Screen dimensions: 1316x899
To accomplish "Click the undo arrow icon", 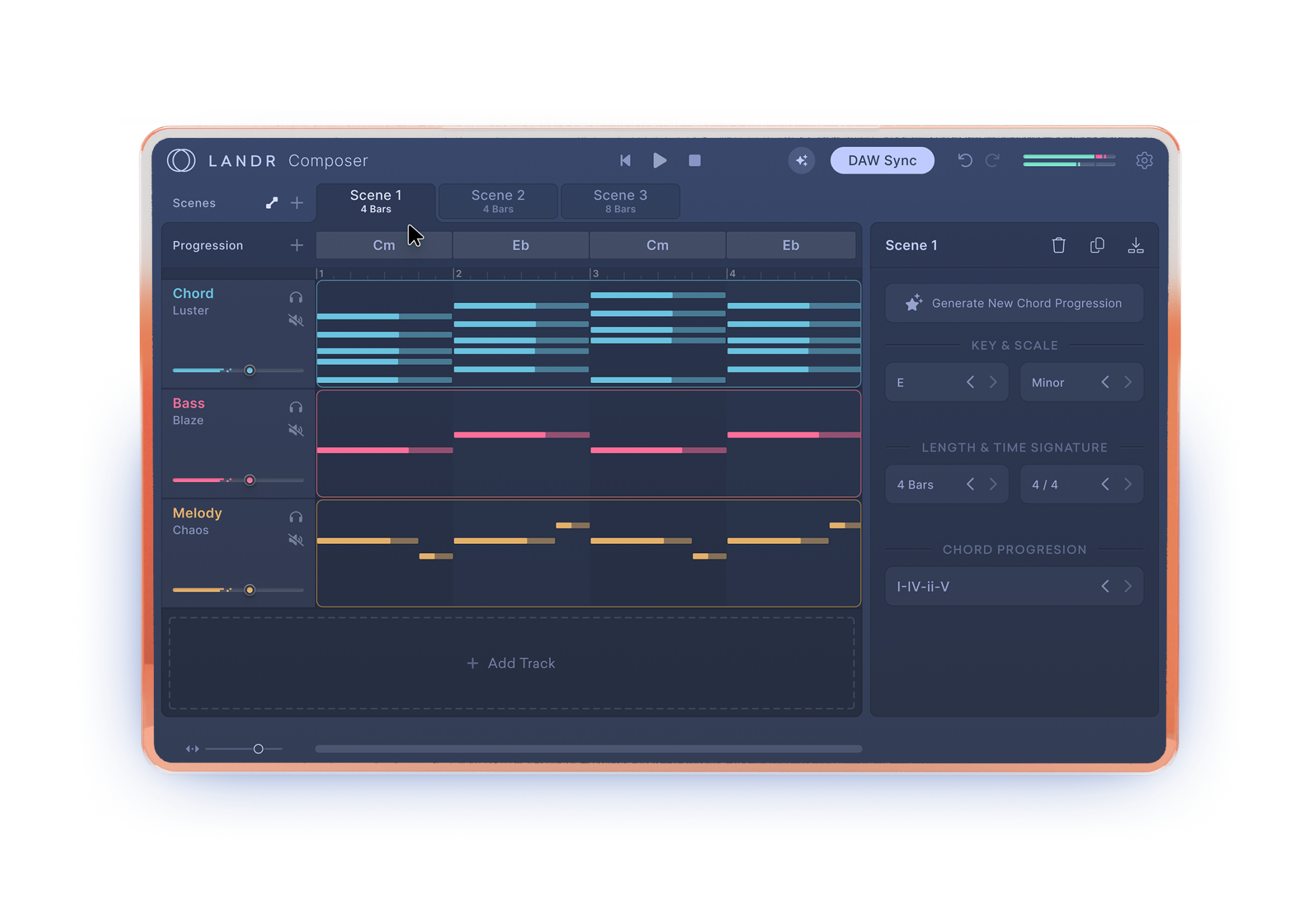I will (x=965, y=160).
